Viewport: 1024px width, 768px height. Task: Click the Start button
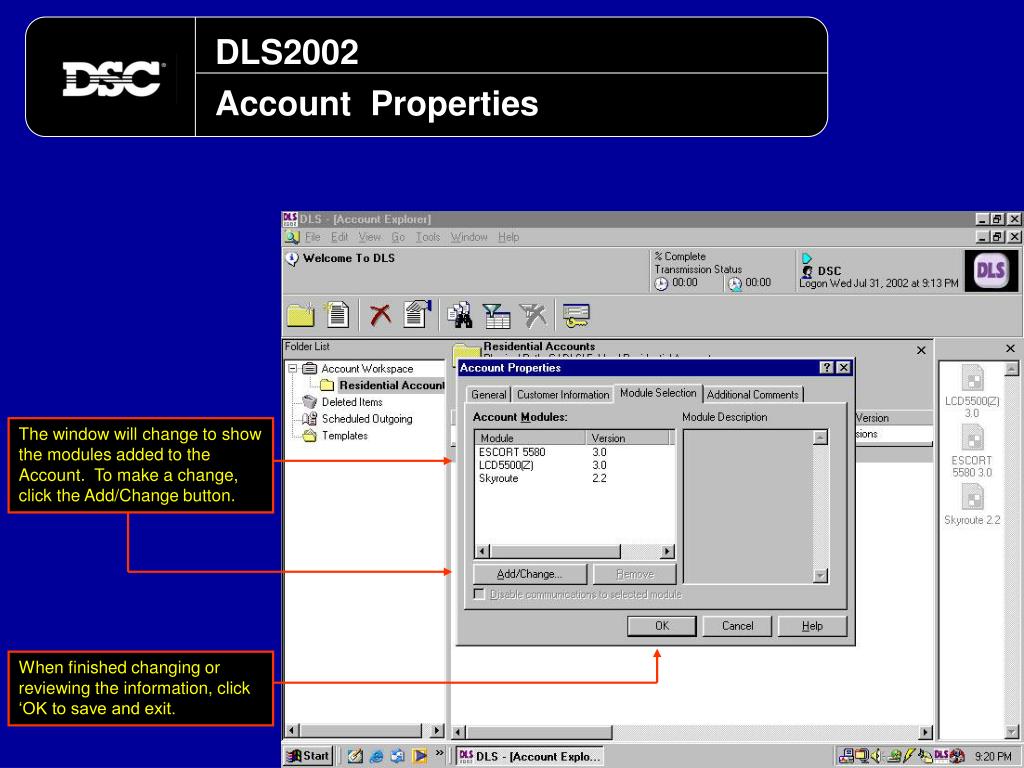tap(308, 756)
